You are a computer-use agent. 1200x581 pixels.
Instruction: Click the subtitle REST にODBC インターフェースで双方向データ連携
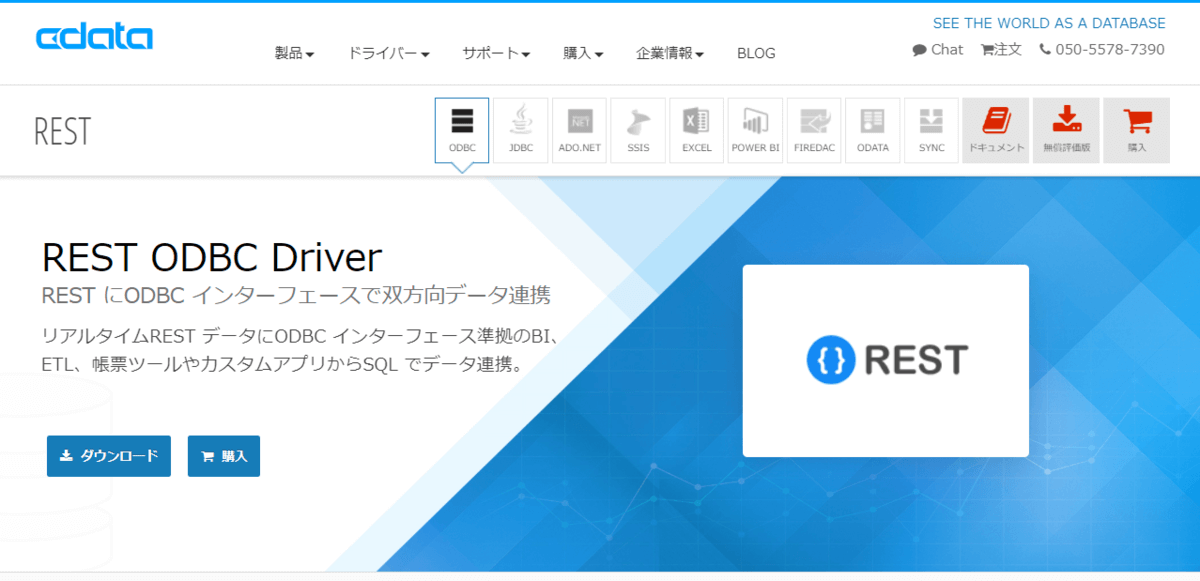[297, 296]
